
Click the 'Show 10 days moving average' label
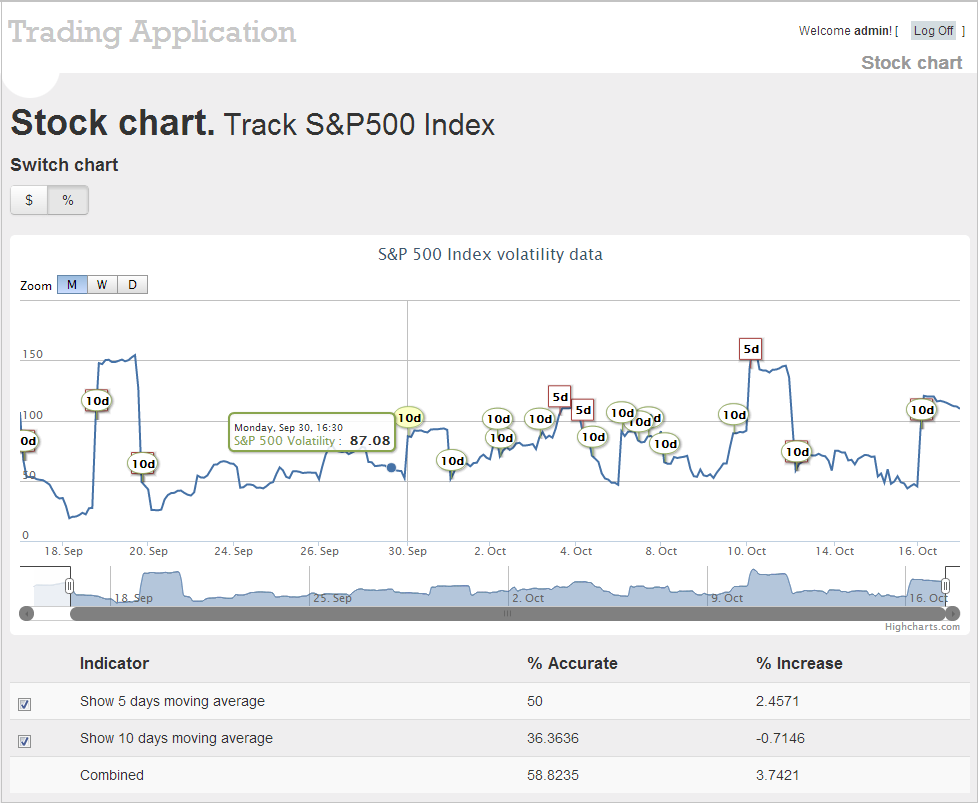click(177, 738)
